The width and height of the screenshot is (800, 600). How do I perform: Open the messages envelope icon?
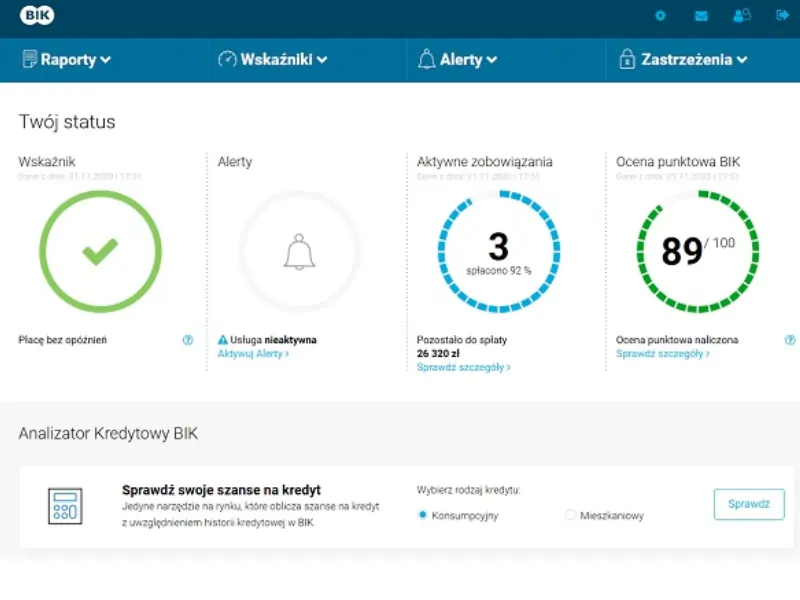click(701, 16)
